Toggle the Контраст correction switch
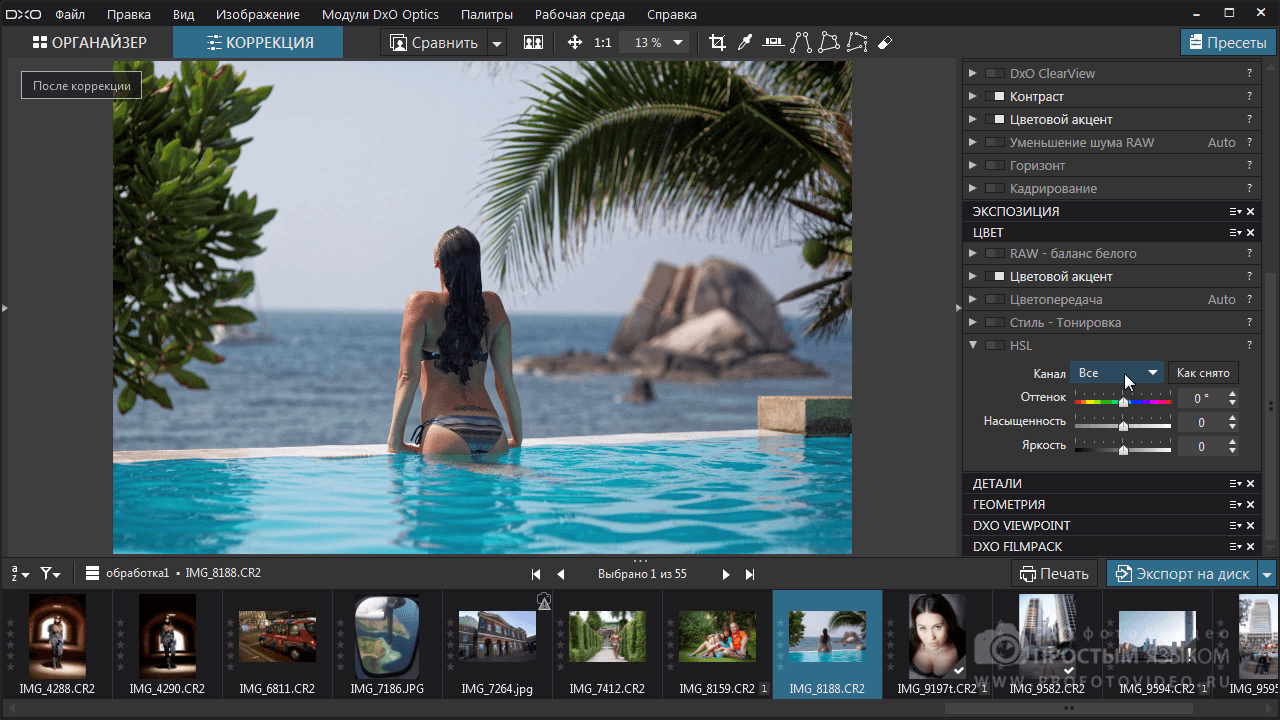 tap(994, 96)
